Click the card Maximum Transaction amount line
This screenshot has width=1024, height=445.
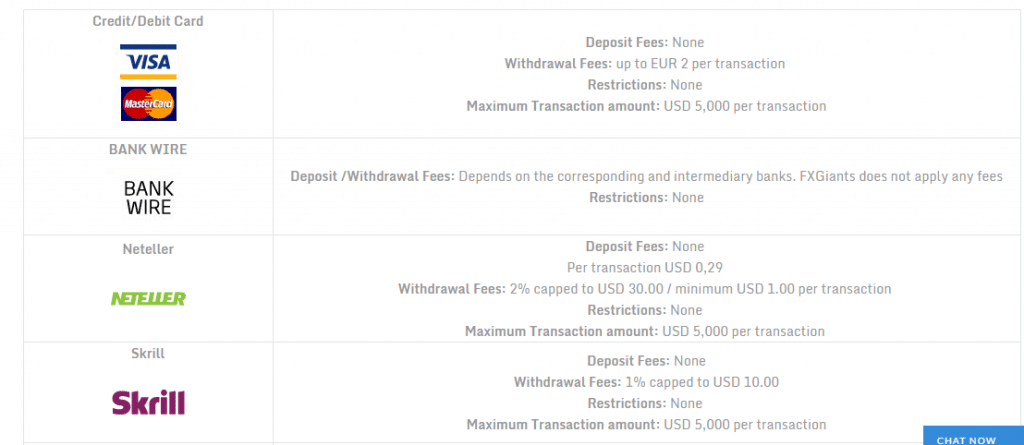click(x=647, y=106)
